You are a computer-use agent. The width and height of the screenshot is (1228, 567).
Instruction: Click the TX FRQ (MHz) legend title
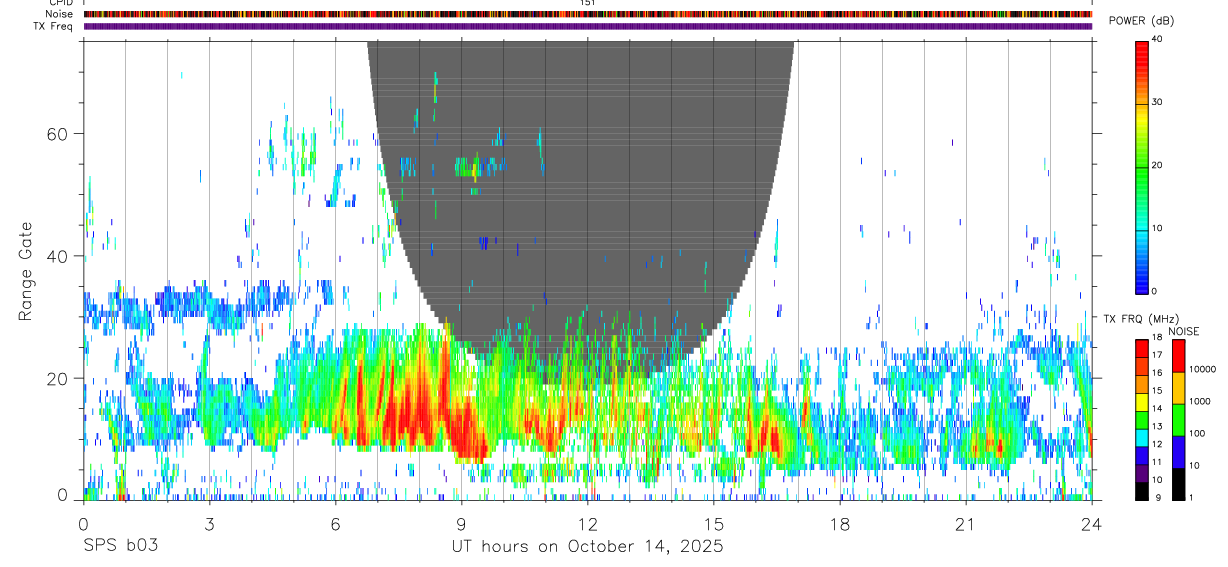point(1140,318)
